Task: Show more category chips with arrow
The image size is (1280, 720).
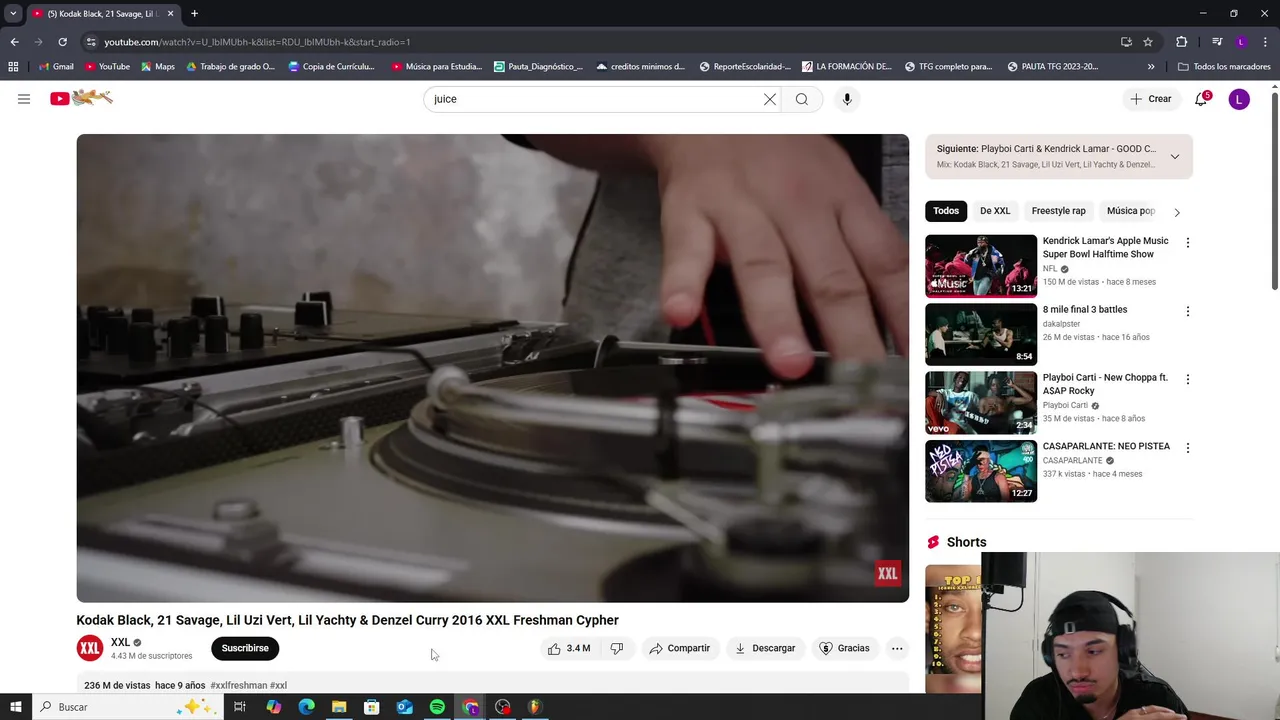Action: click(1177, 212)
